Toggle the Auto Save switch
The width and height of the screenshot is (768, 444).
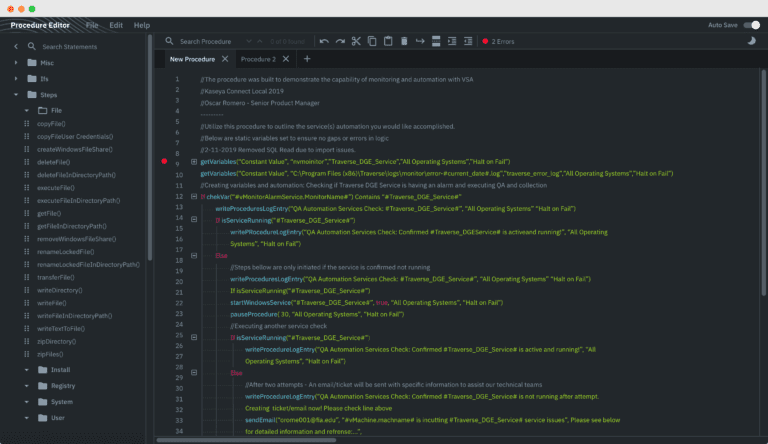[752, 25]
